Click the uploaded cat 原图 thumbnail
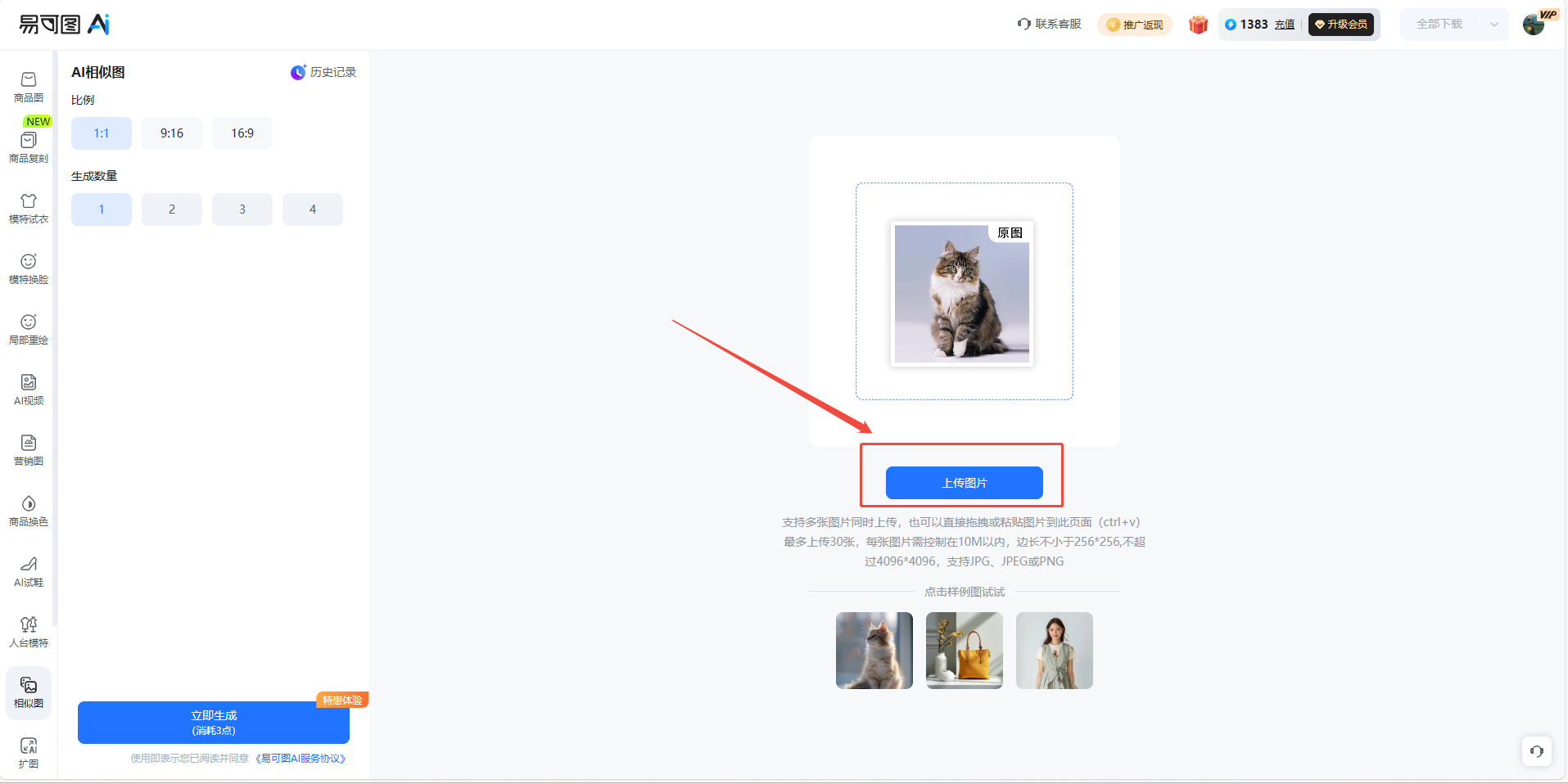Image resolution: width=1568 pixels, height=784 pixels. tap(962, 294)
